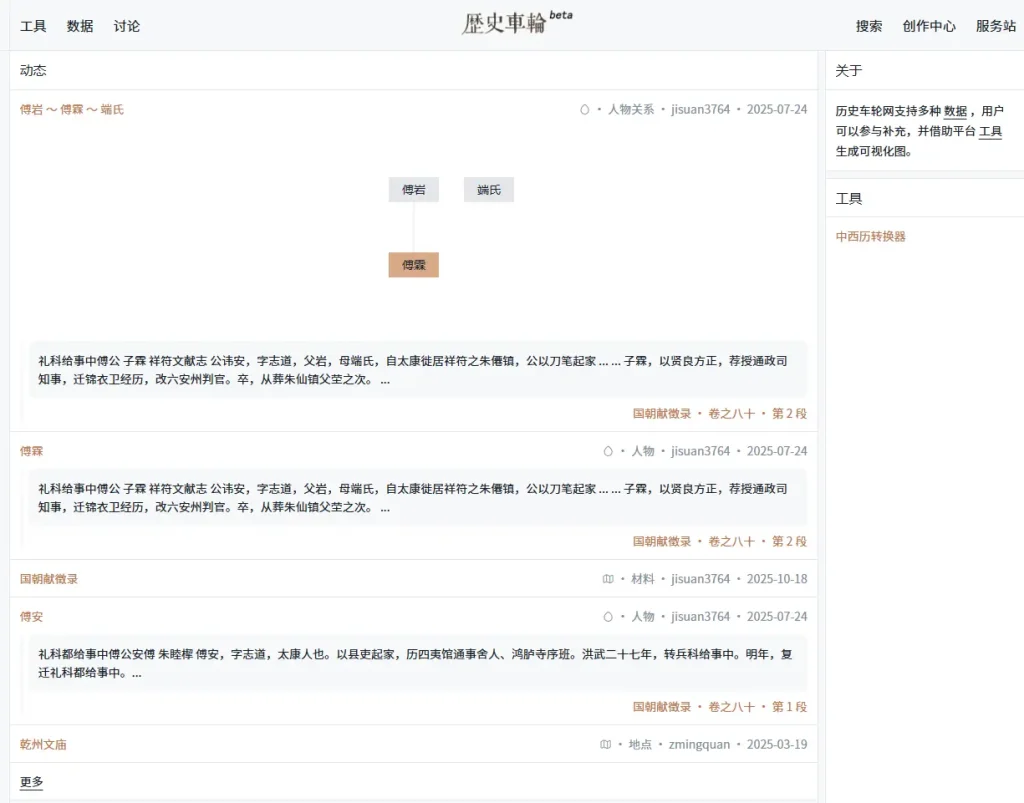Open 国朝献徵录 source under the relation entry
The image size is (1024, 803).
click(662, 413)
